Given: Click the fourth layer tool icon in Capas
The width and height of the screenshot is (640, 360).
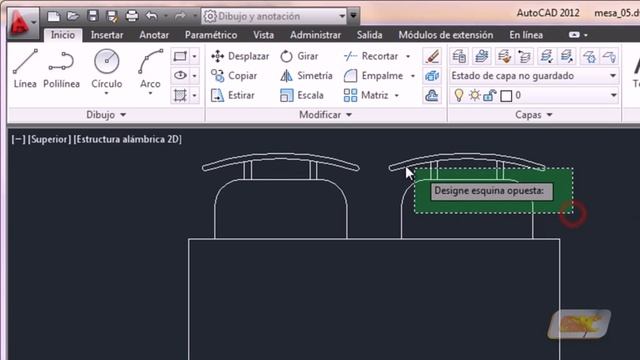Looking at the screenshot, I should point(525,56).
